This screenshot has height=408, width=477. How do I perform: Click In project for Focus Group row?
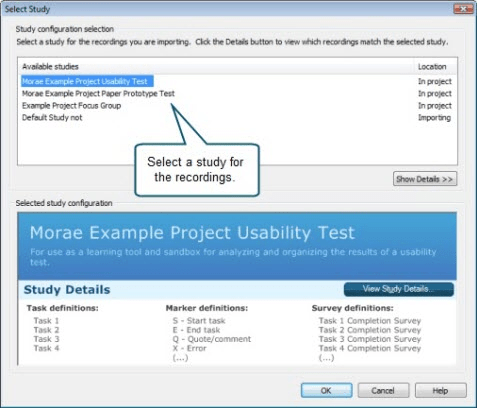(435, 106)
